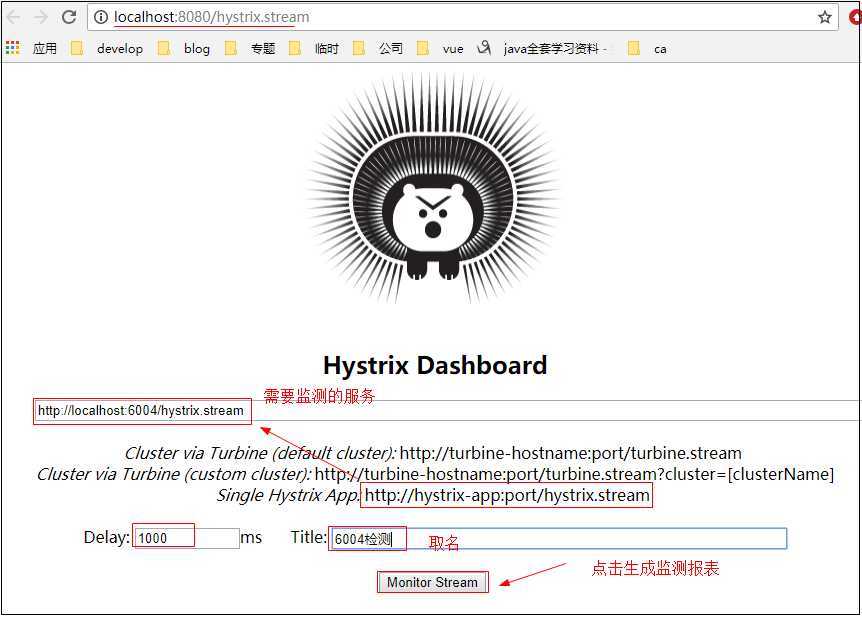Click the Hystrix Dashboard heading
862x618 pixels.
tap(435, 365)
